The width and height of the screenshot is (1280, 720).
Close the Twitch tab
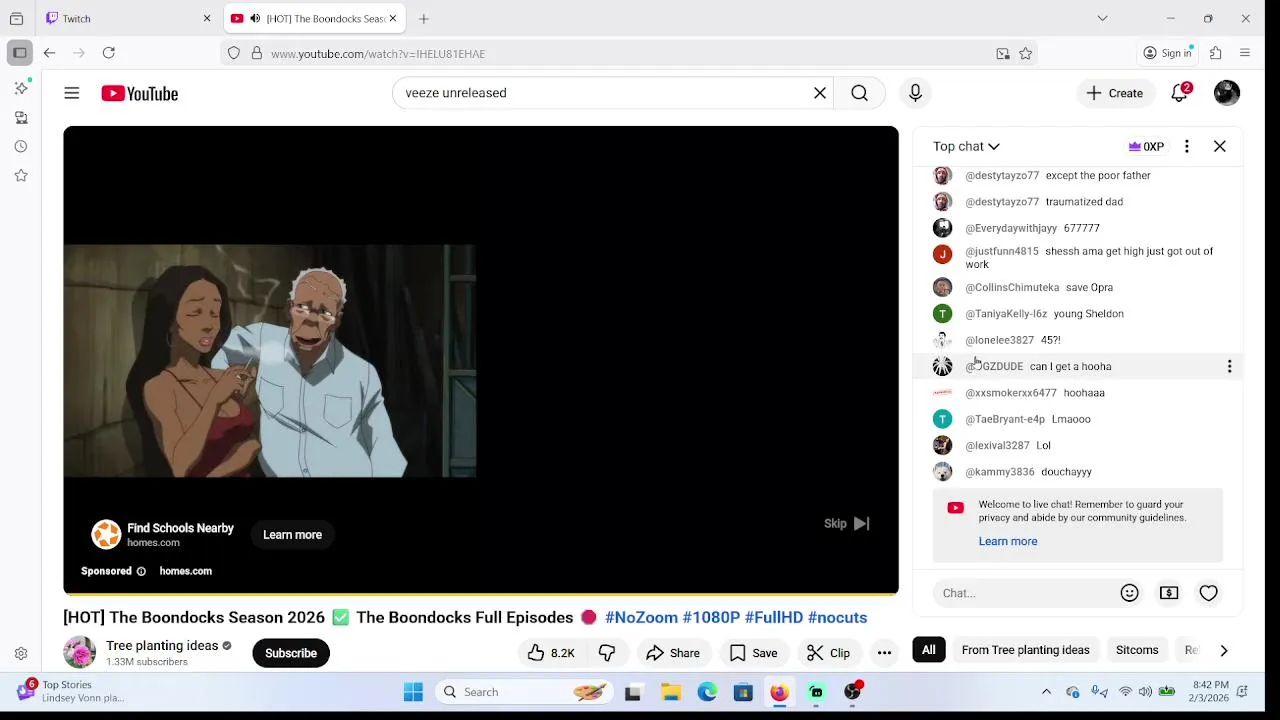click(207, 18)
